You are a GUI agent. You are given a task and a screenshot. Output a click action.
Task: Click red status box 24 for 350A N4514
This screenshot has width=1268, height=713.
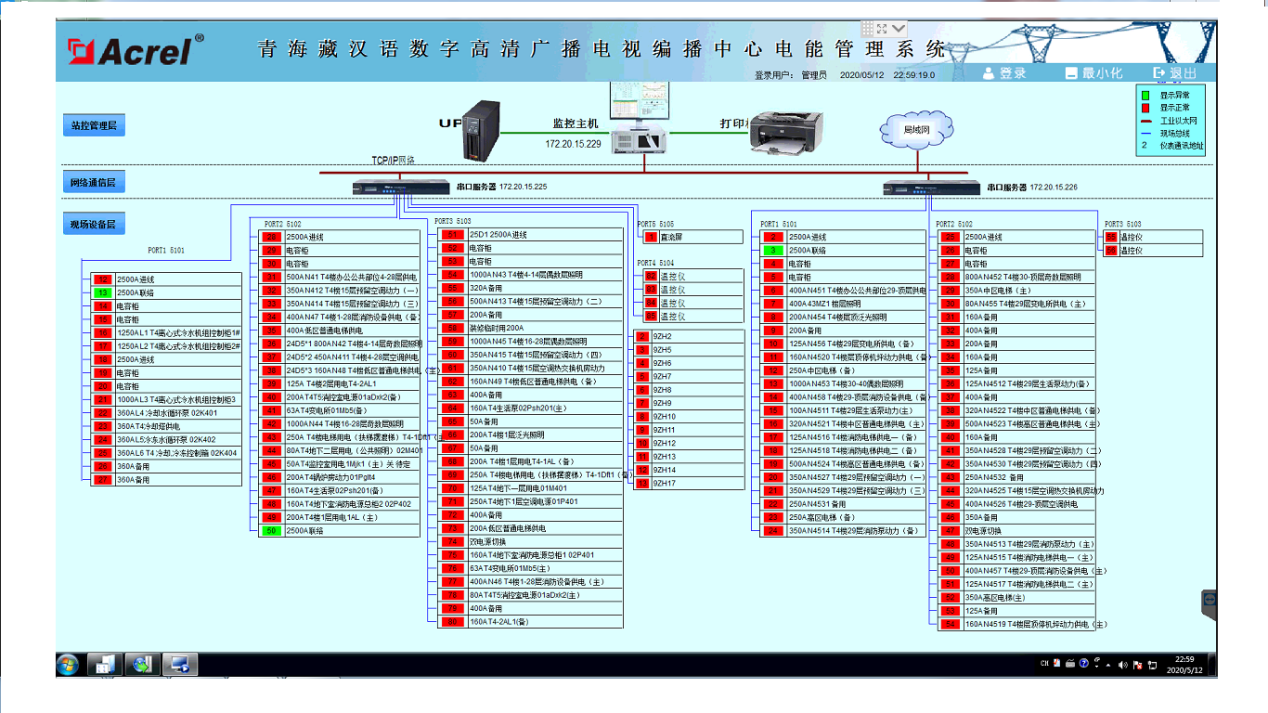point(772,531)
